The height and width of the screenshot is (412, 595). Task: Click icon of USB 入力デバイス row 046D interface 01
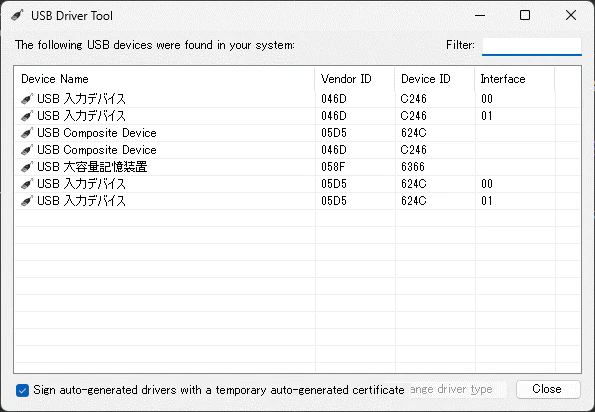point(27,116)
